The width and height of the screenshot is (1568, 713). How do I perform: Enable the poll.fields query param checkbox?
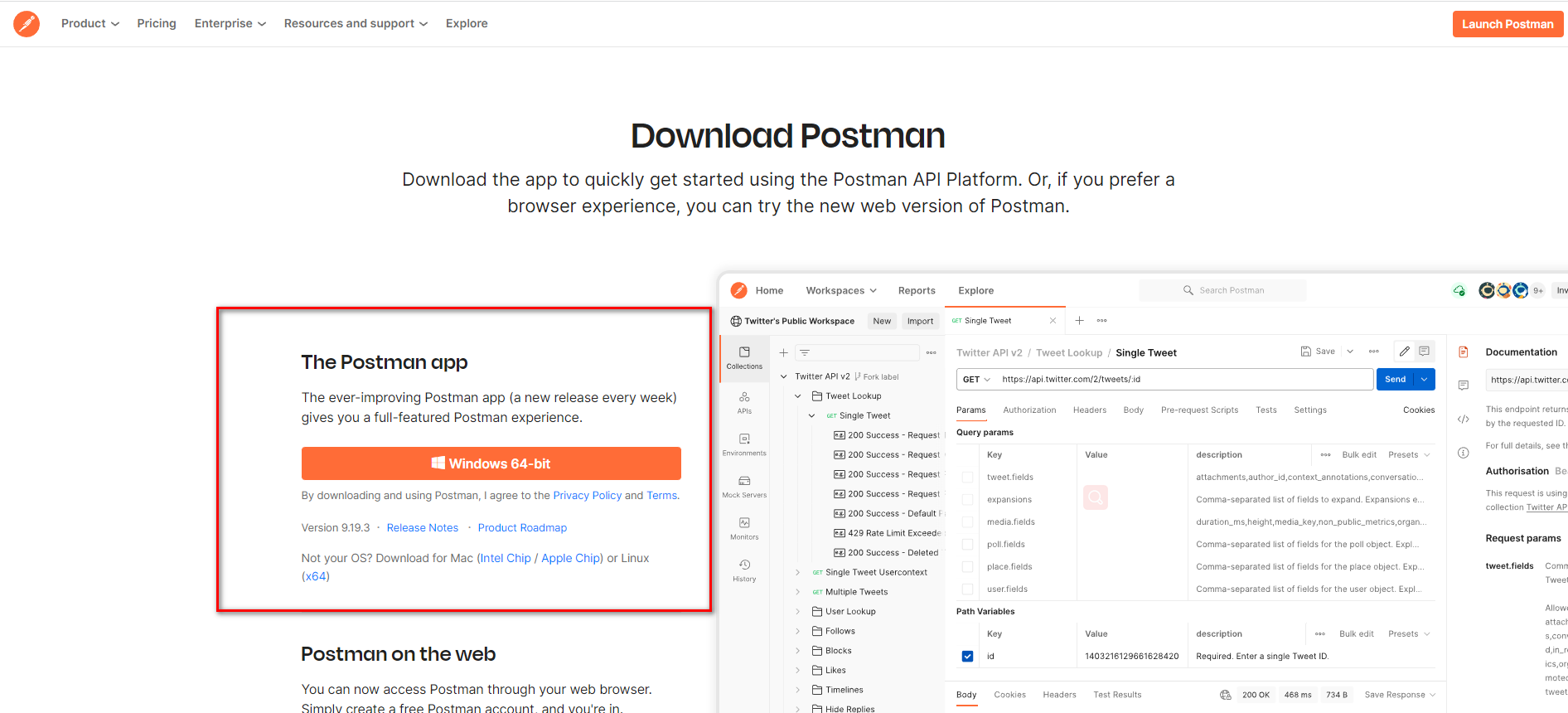[x=967, y=545]
